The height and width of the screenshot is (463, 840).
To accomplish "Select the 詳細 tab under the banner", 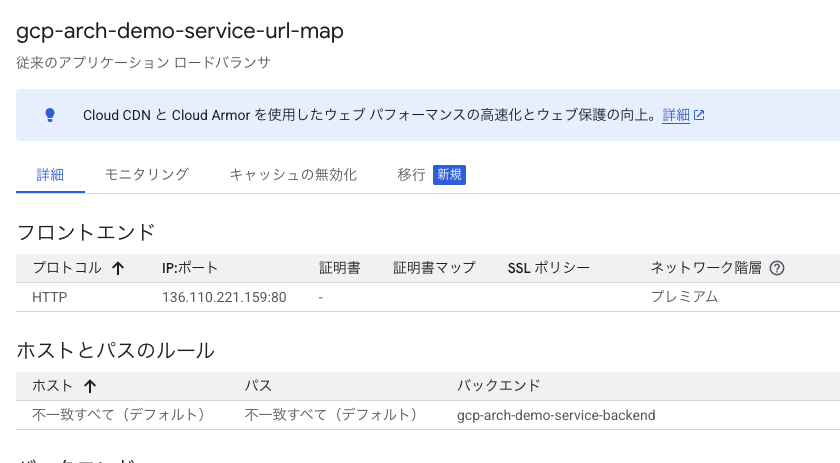I will [50, 174].
